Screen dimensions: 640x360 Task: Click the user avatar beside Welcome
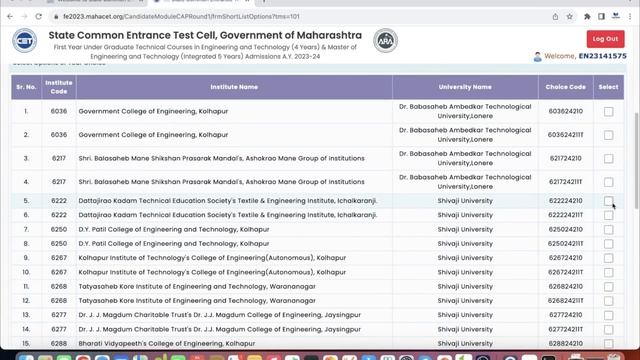click(538, 57)
